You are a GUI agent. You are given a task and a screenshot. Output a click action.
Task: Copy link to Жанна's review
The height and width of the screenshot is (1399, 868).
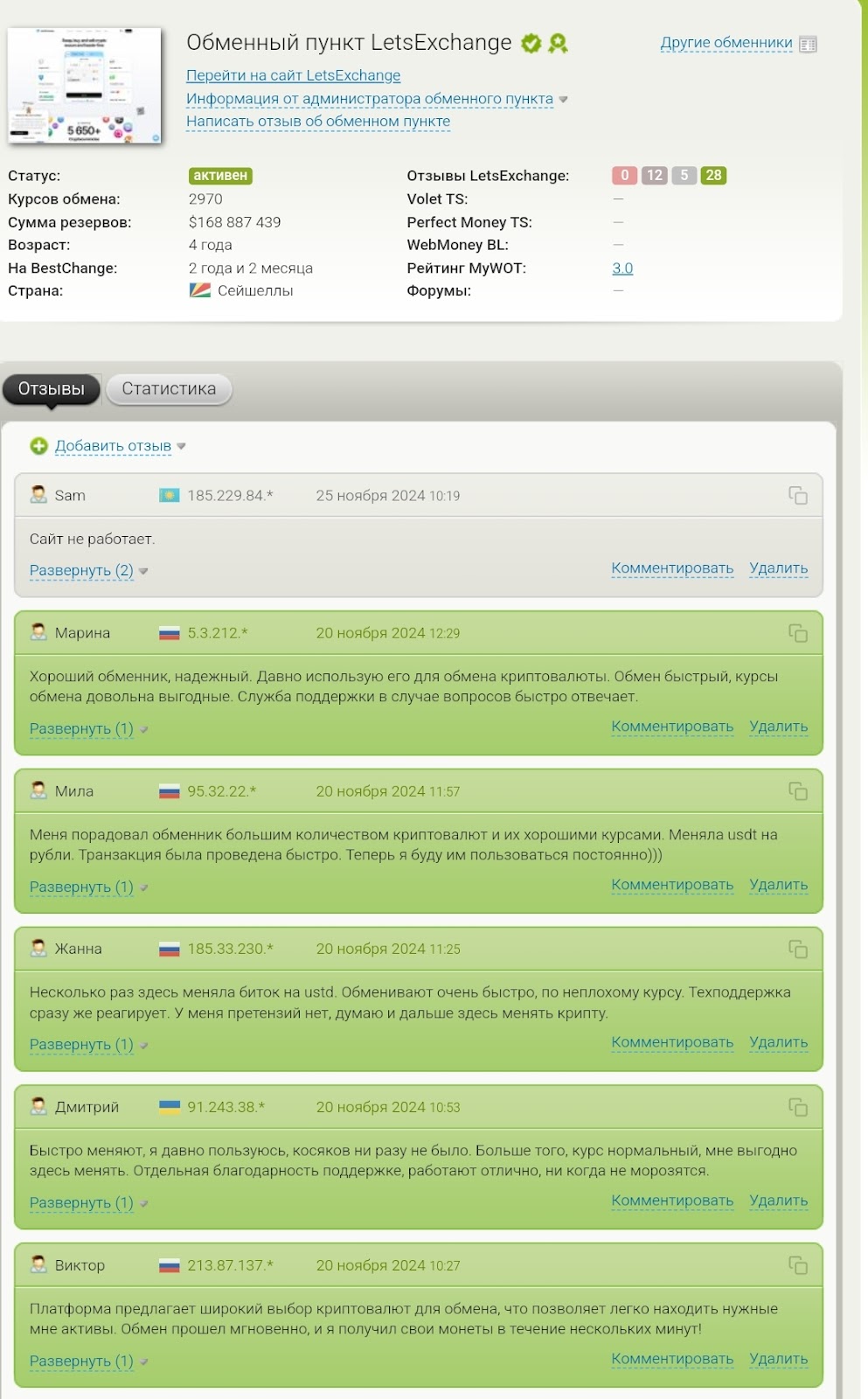point(797,950)
